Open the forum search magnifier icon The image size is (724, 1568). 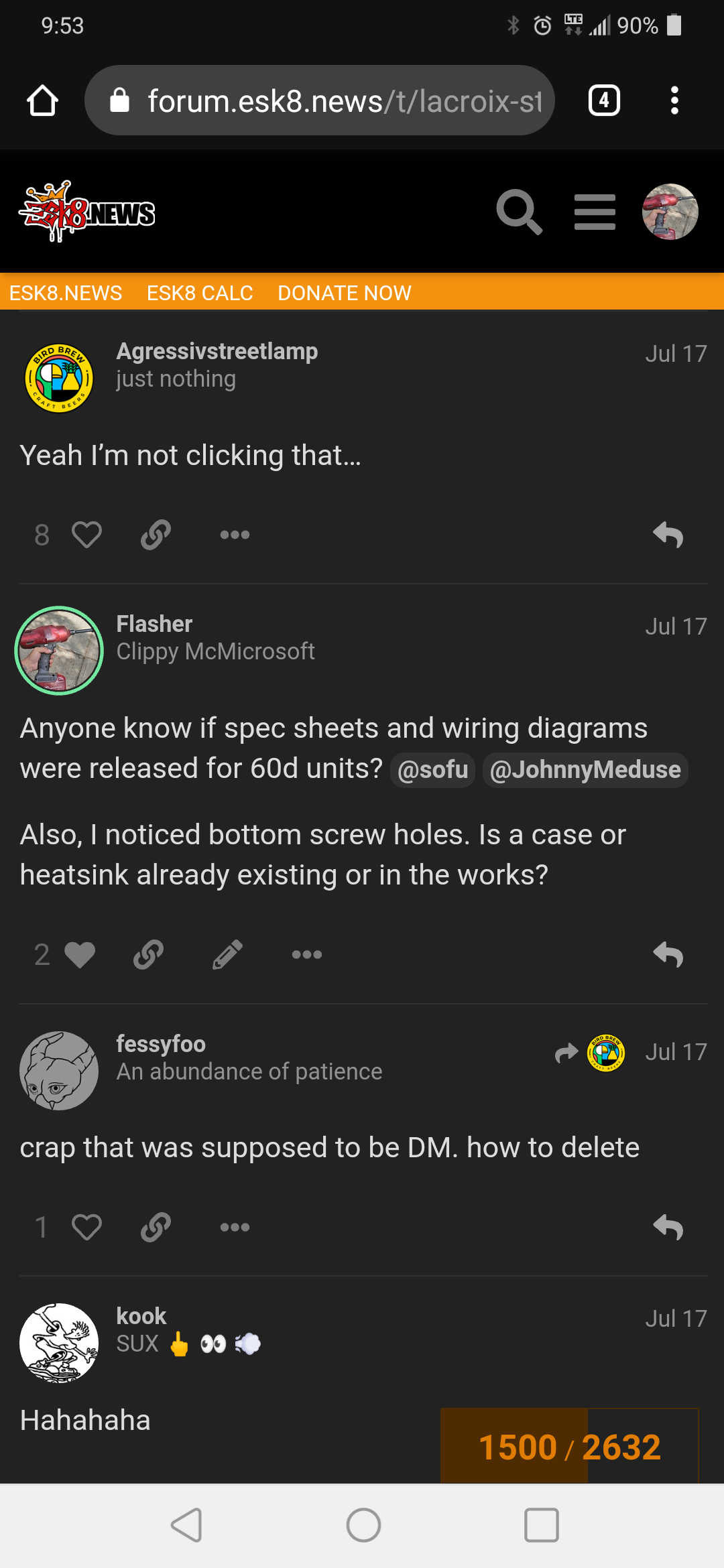[x=519, y=212]
